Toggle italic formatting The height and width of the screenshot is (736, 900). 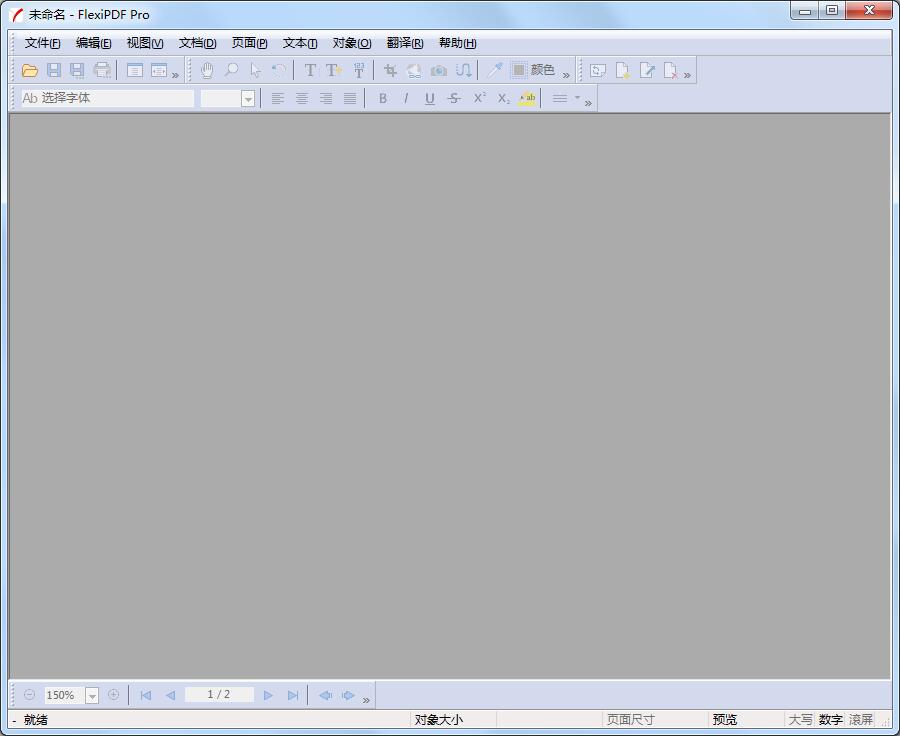pos(406,98)
